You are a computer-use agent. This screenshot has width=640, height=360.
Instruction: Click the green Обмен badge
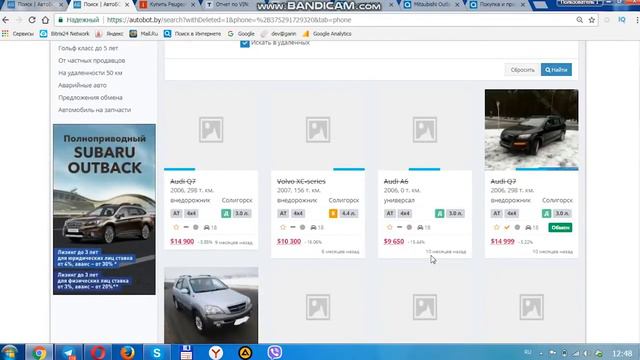click(560, 227)
